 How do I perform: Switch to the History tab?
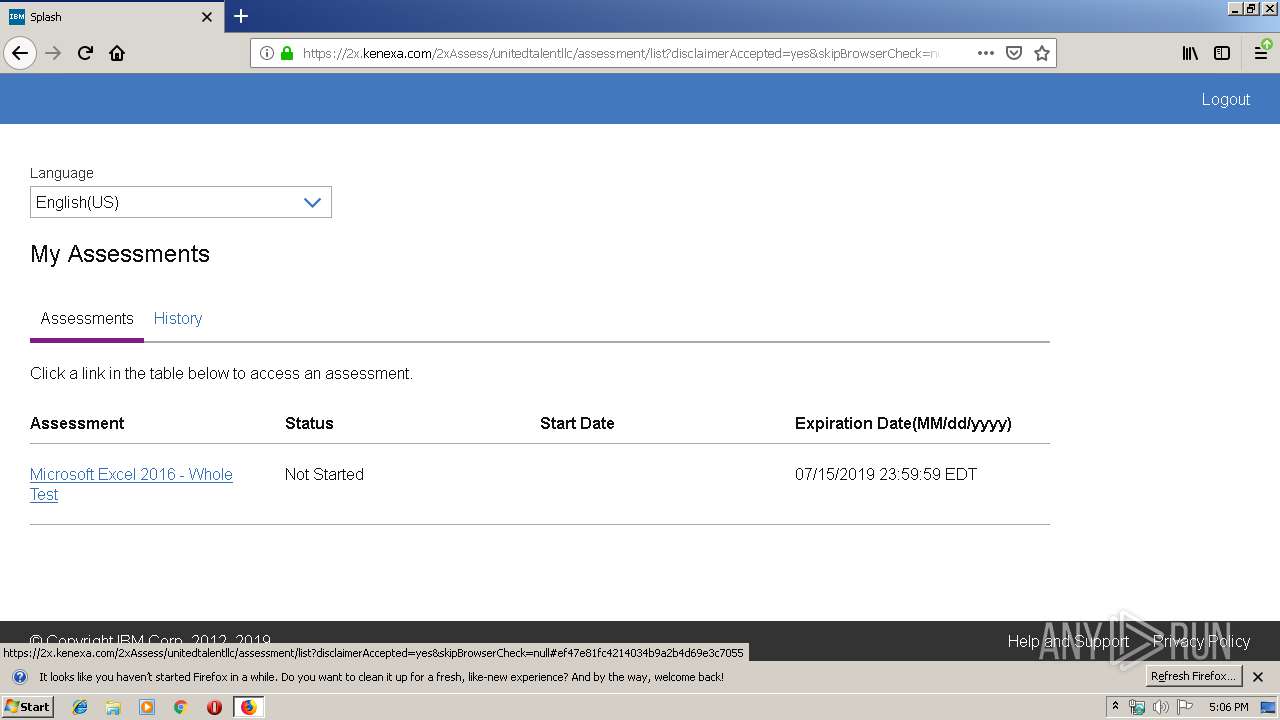(178, 318)
